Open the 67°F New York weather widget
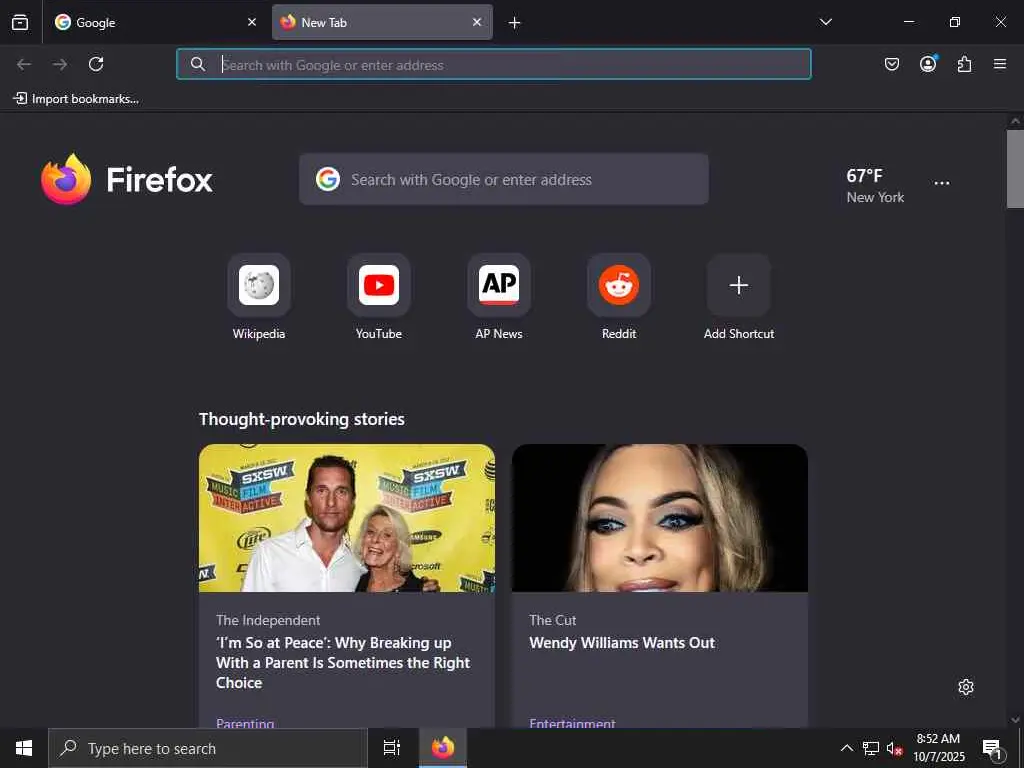 (875, 185)
